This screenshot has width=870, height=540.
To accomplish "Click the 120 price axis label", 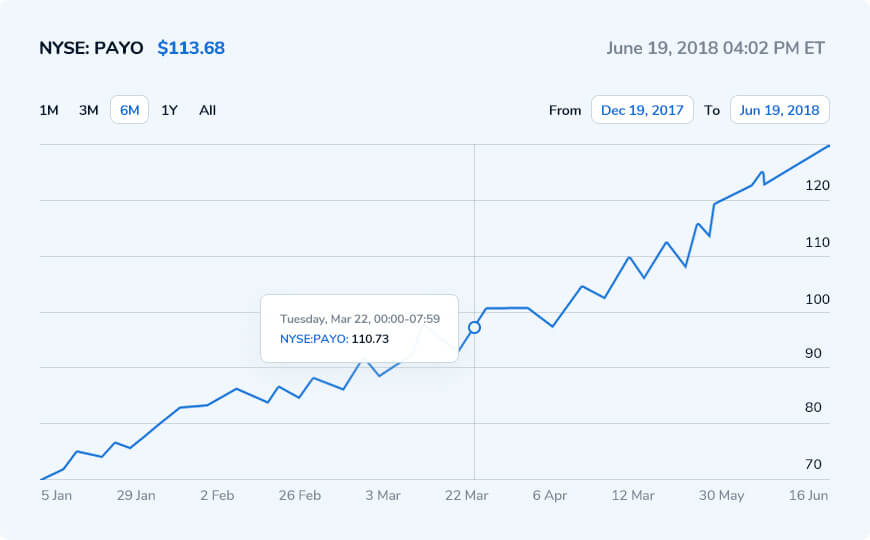I will [x=817, y=185].
